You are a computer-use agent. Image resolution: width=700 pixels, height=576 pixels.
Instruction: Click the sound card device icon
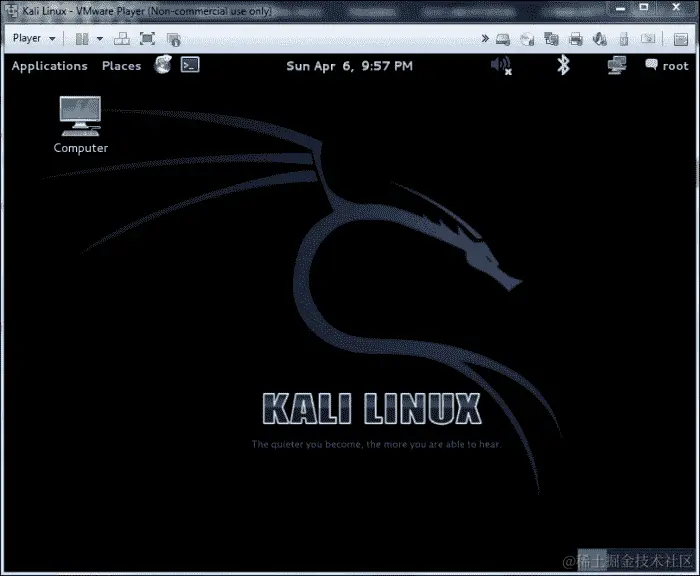pos(600,39)
